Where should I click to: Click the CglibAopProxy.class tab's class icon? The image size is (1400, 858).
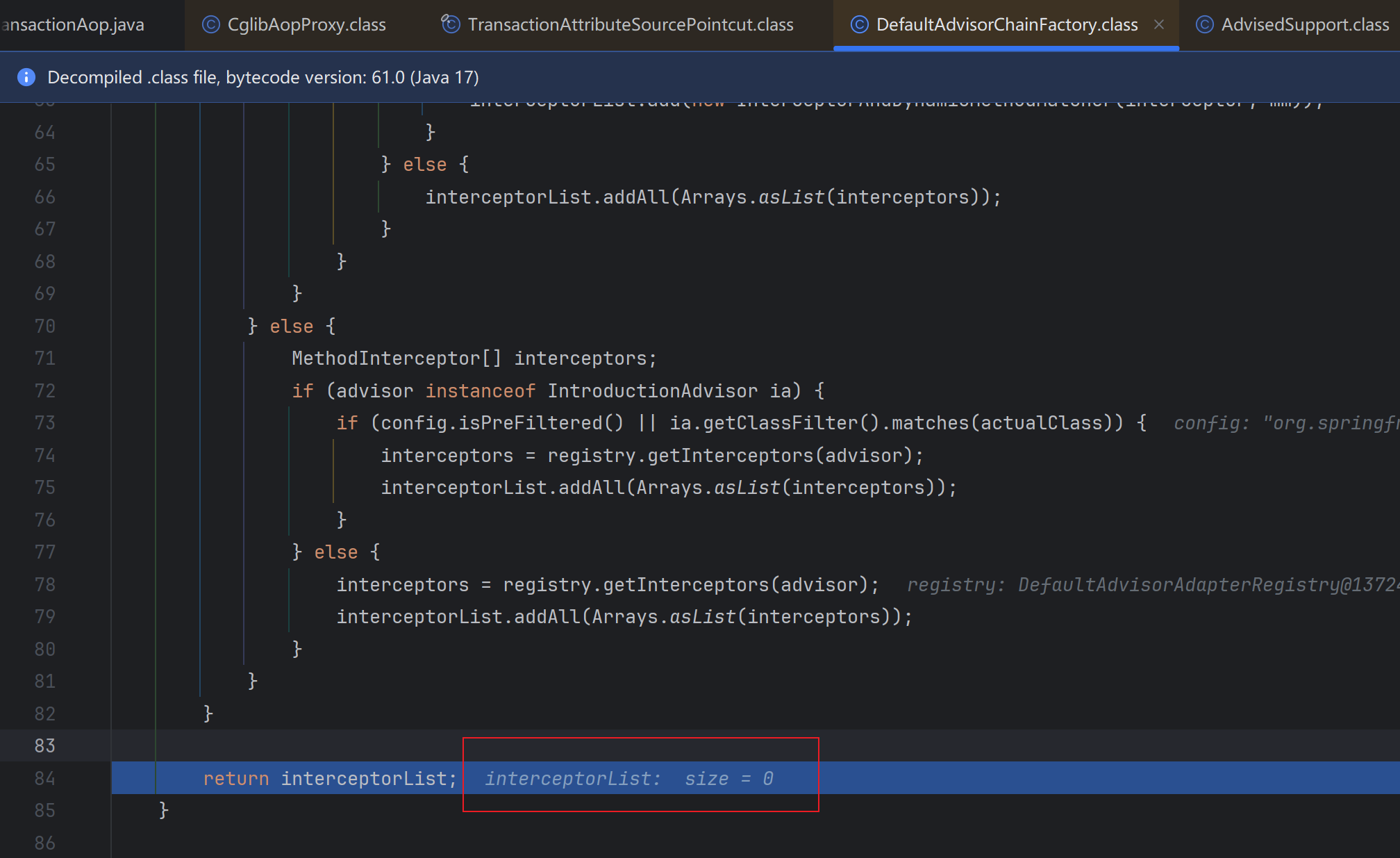pos(210,25)
